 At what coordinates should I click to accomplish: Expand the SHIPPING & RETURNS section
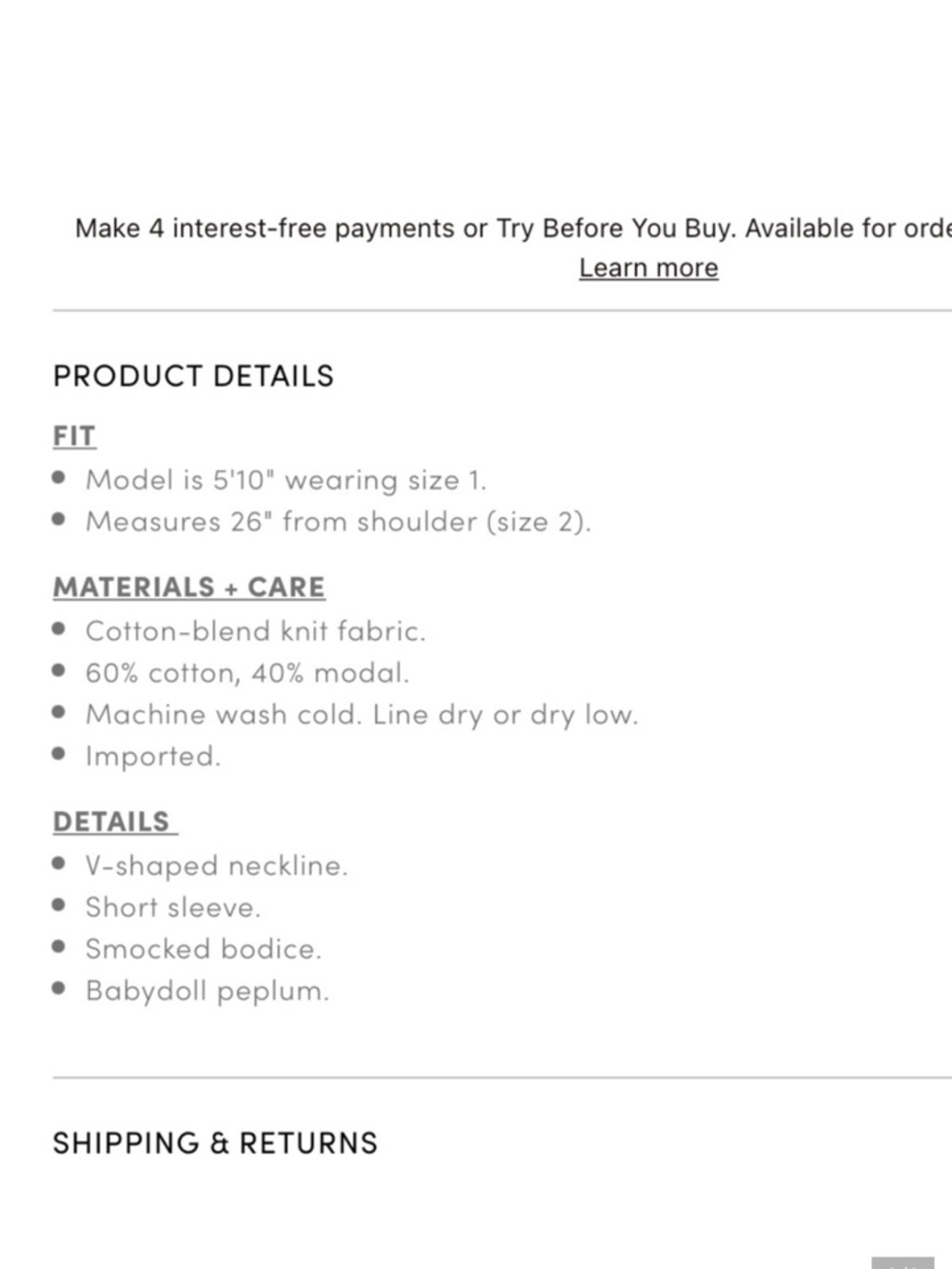pyautogui.click(x=215, y=1142)
